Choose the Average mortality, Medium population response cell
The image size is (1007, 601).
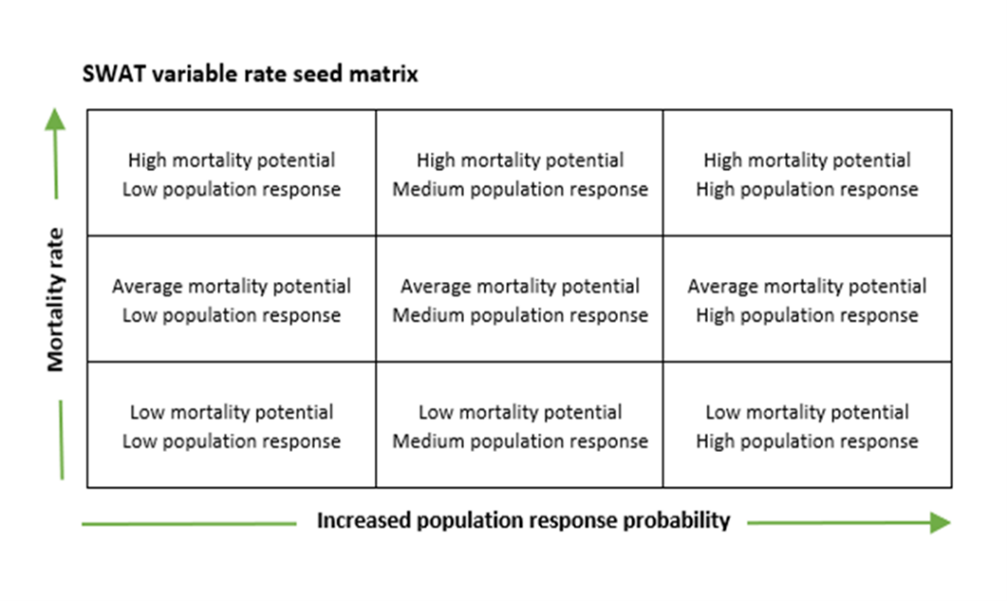pyautogui.click(x=520, y=300)
